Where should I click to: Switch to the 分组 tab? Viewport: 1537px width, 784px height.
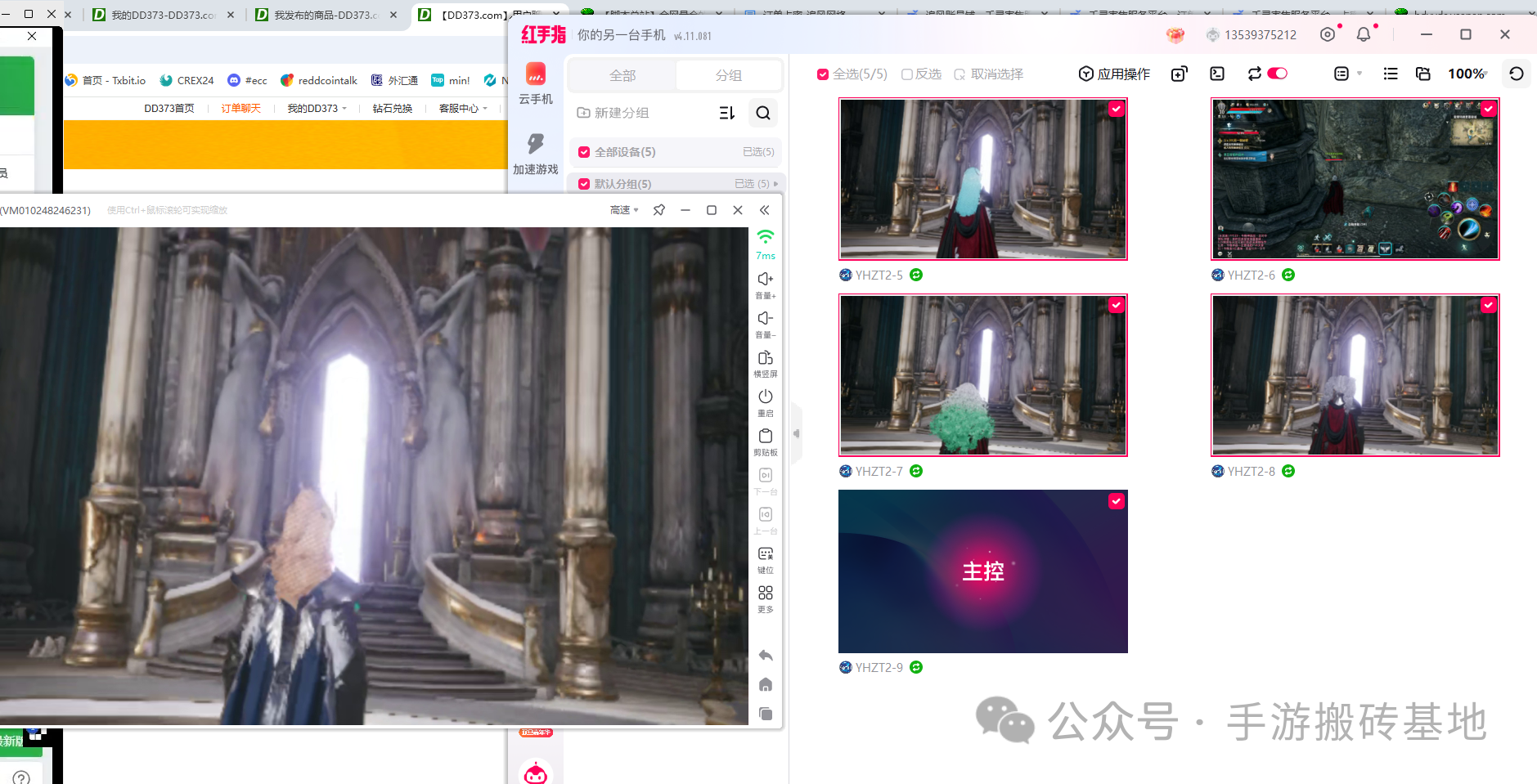coord(728,75)
